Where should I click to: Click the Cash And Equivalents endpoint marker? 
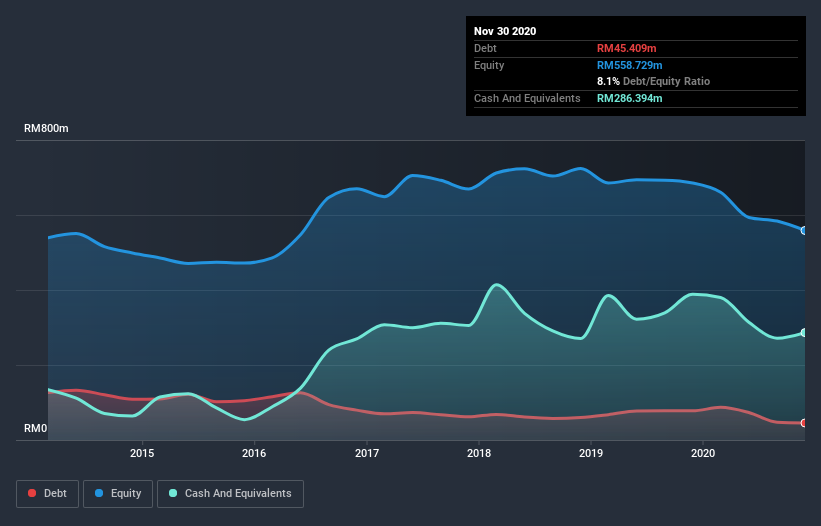804,332
